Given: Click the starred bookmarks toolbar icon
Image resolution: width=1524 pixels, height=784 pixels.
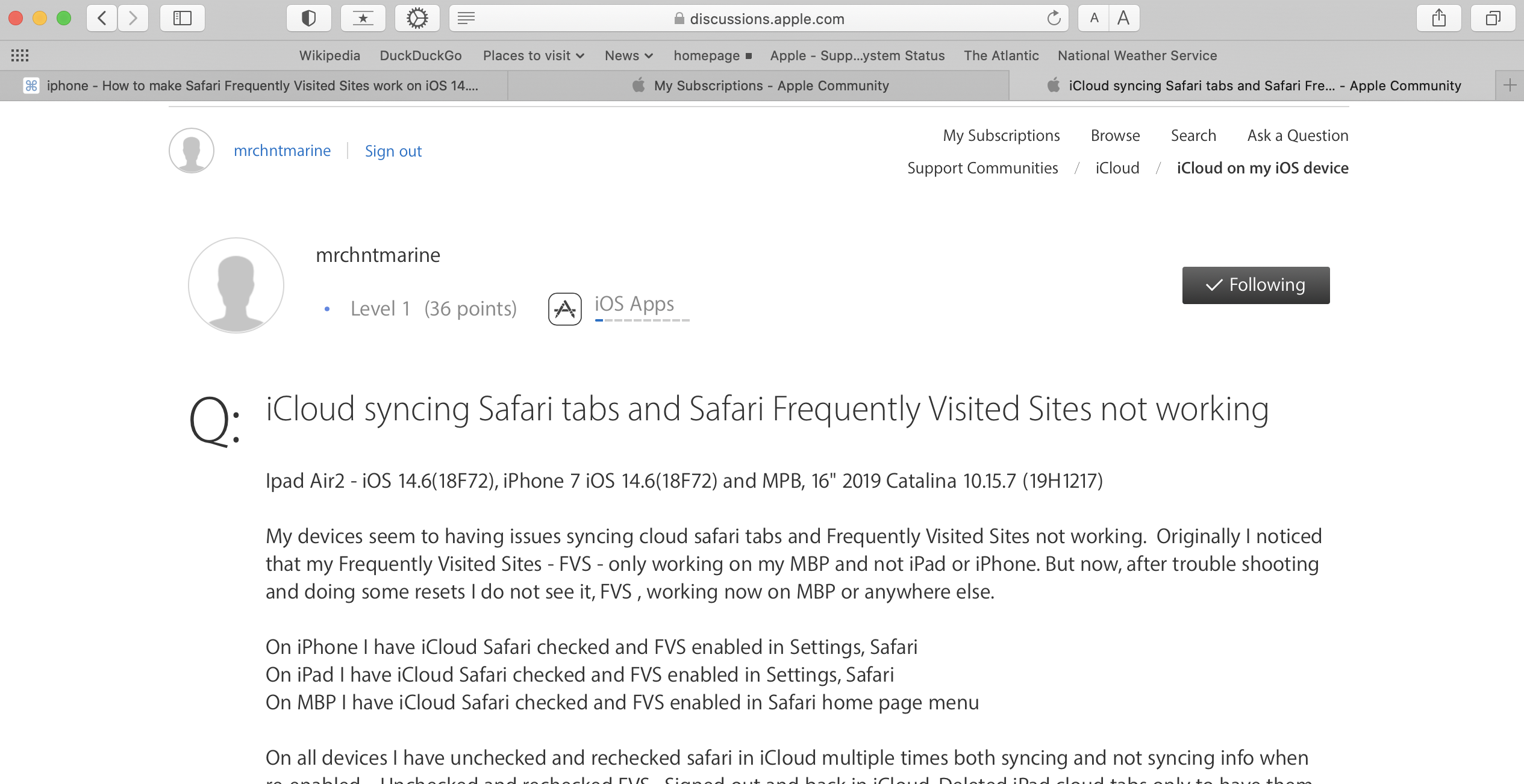Looking at the screenshot, I should pyautogui.click(x=363, y=18).
